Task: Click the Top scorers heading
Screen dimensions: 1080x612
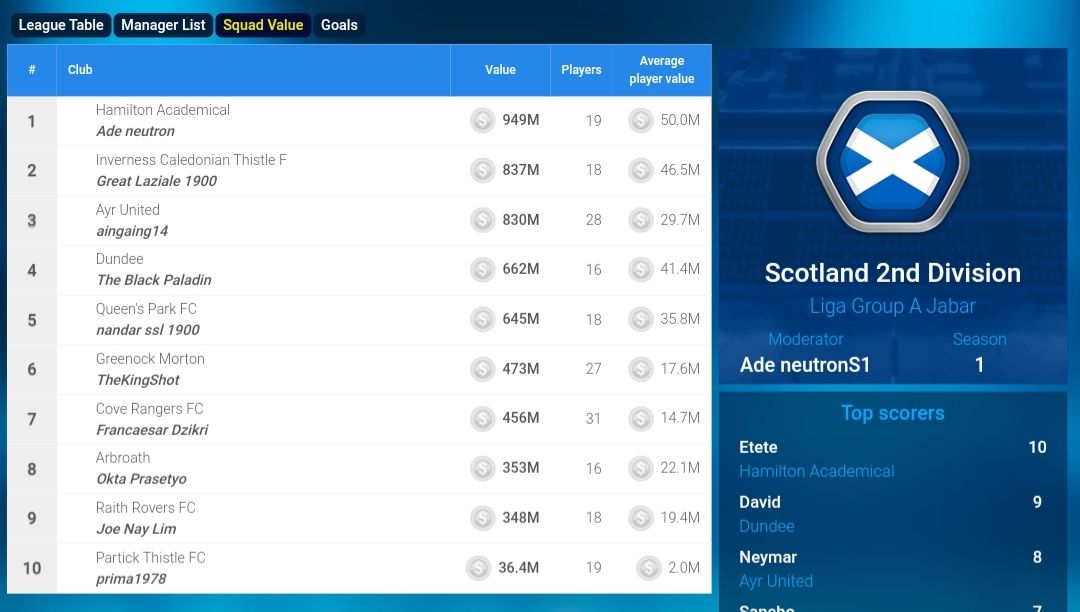Action: pos(893,413)
